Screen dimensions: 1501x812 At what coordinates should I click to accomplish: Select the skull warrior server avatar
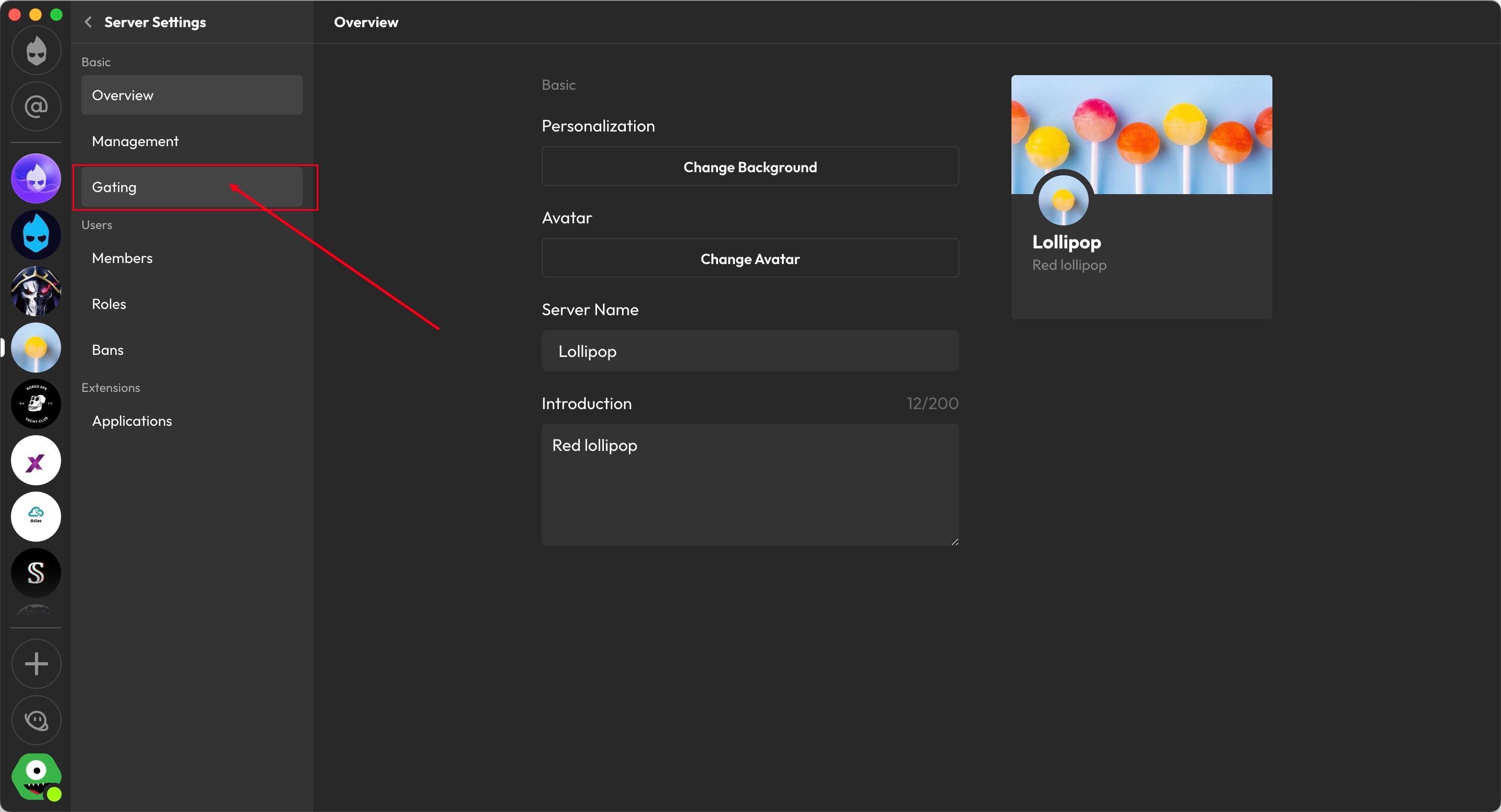coord(36,291)
